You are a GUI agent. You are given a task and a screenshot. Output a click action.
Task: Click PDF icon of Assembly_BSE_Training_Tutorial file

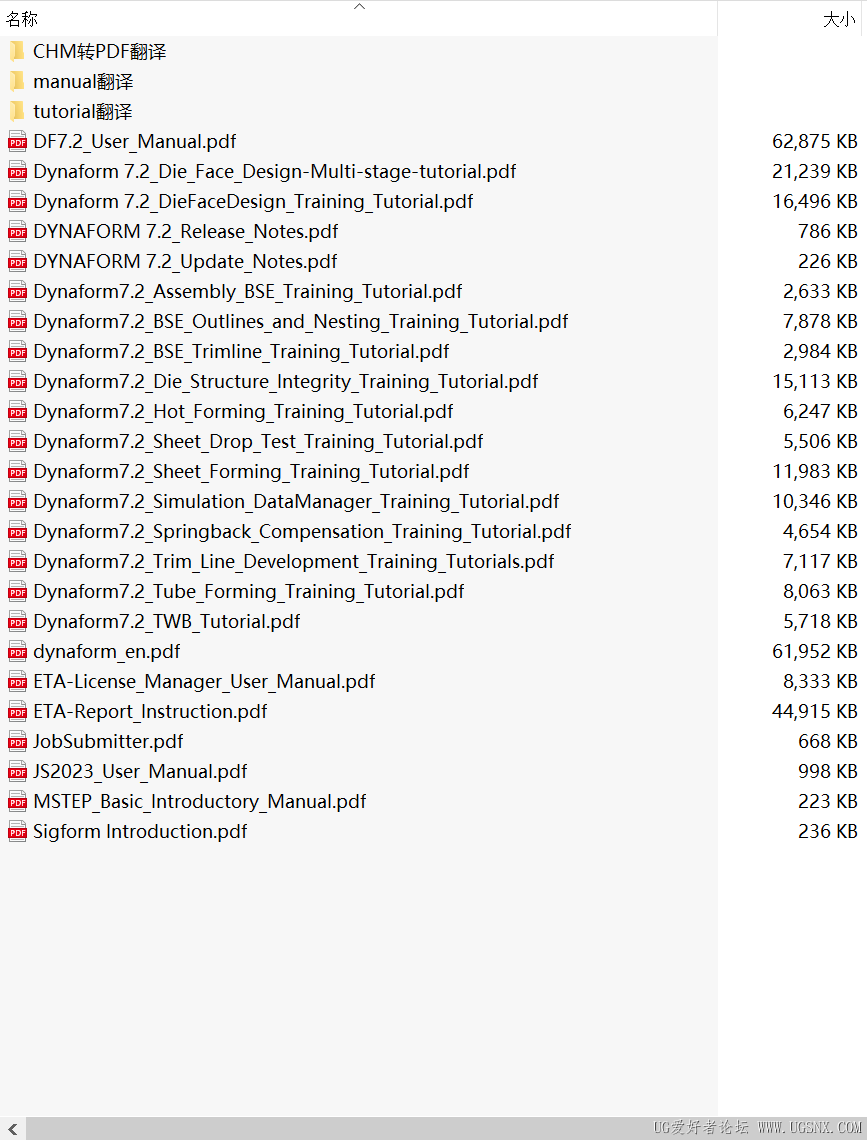coord(17,292)
